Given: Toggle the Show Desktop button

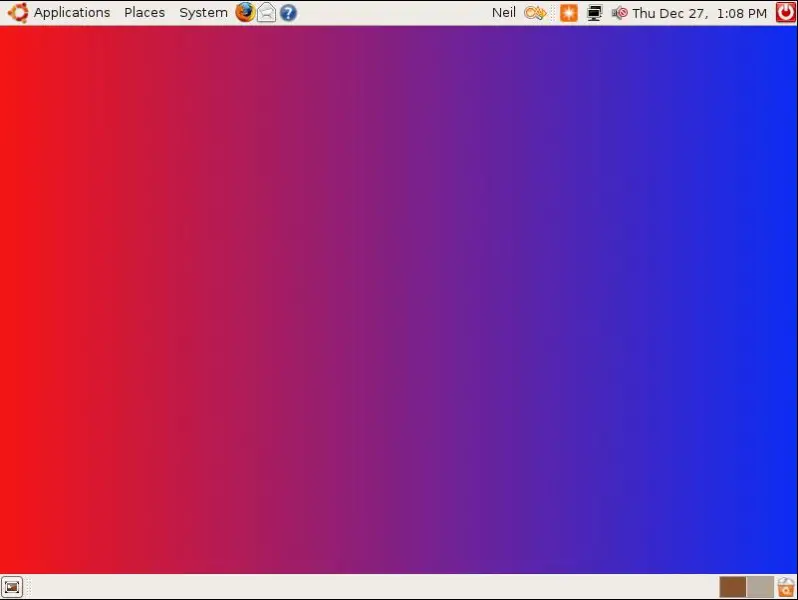Looking at the screenshot, I should [12, 587].
